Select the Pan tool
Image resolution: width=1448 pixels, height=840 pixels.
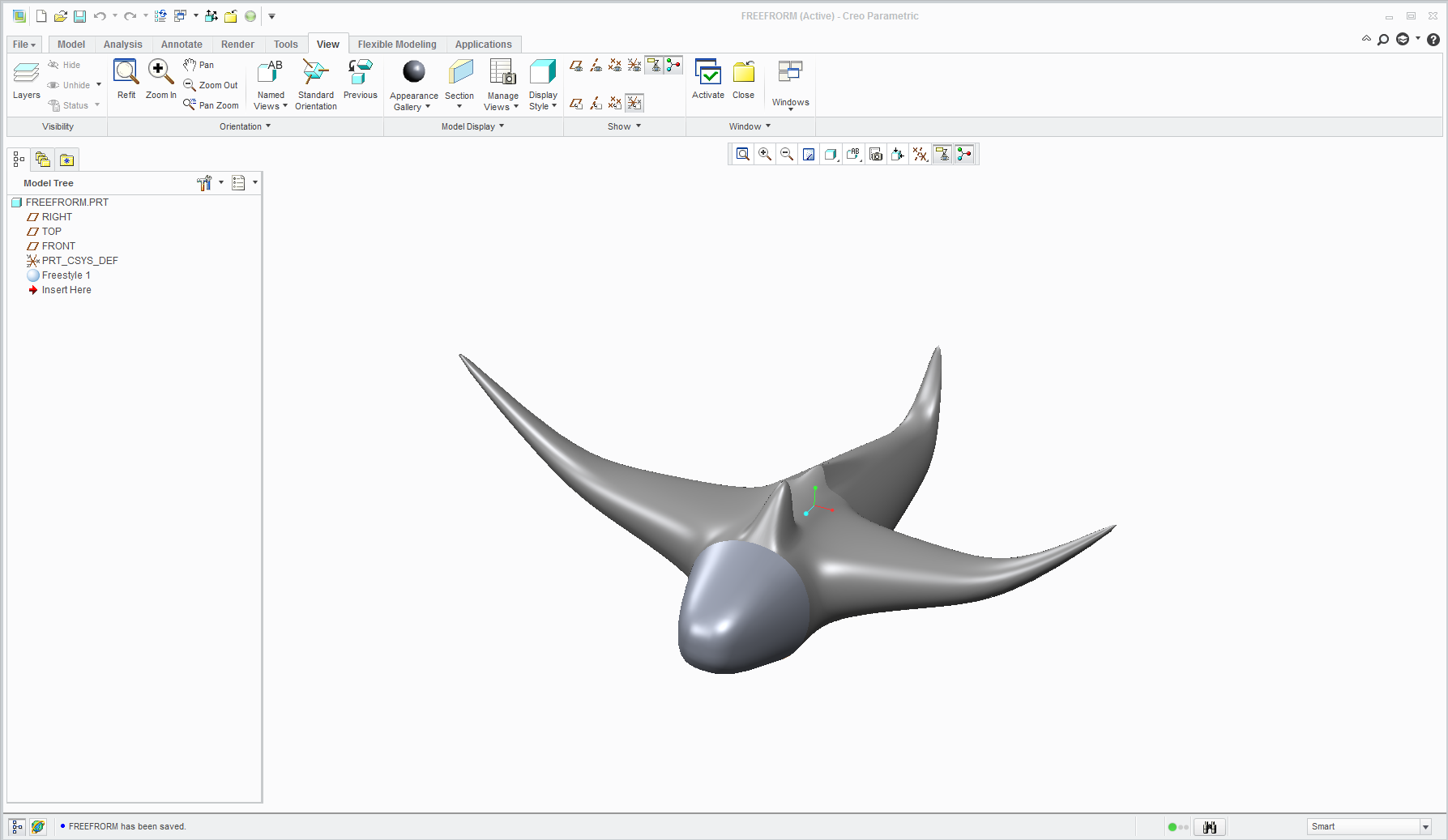(x=199, y=65)
